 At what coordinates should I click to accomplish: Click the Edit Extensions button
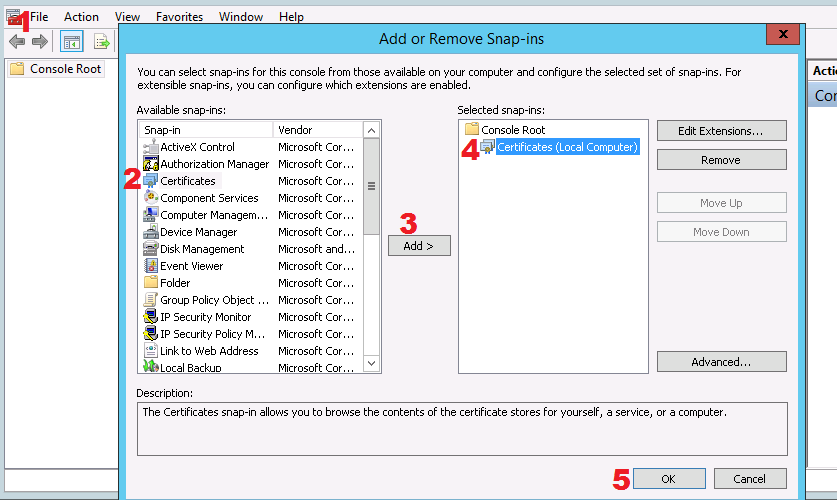pyautogui.click(x=721, y=131)
